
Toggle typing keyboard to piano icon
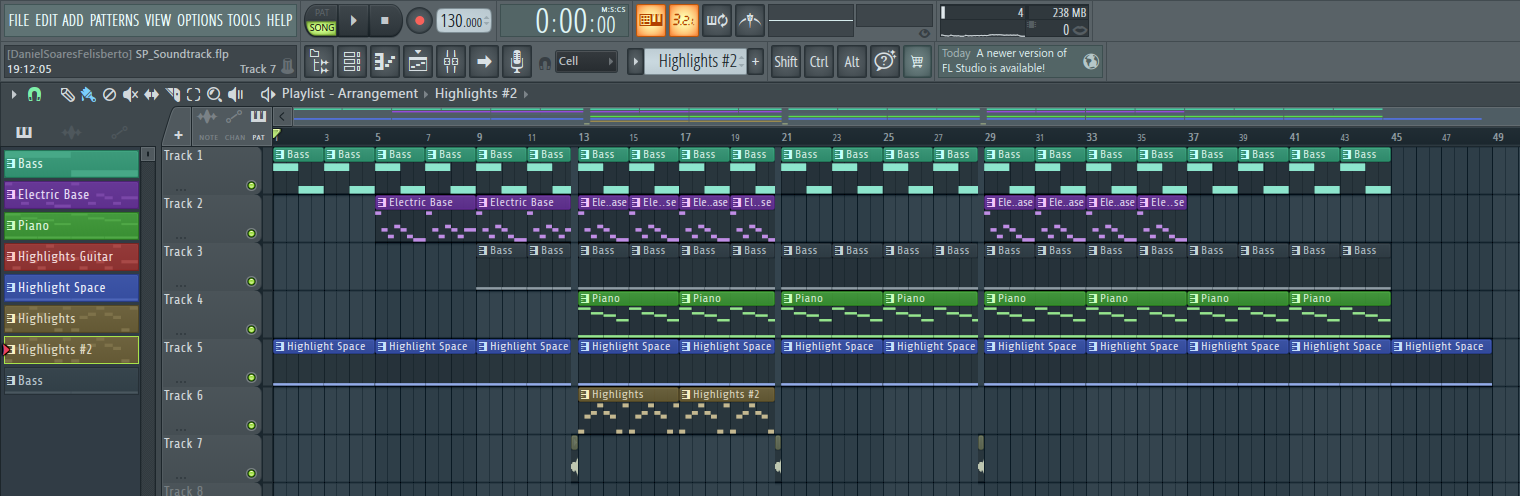[651, 20]
